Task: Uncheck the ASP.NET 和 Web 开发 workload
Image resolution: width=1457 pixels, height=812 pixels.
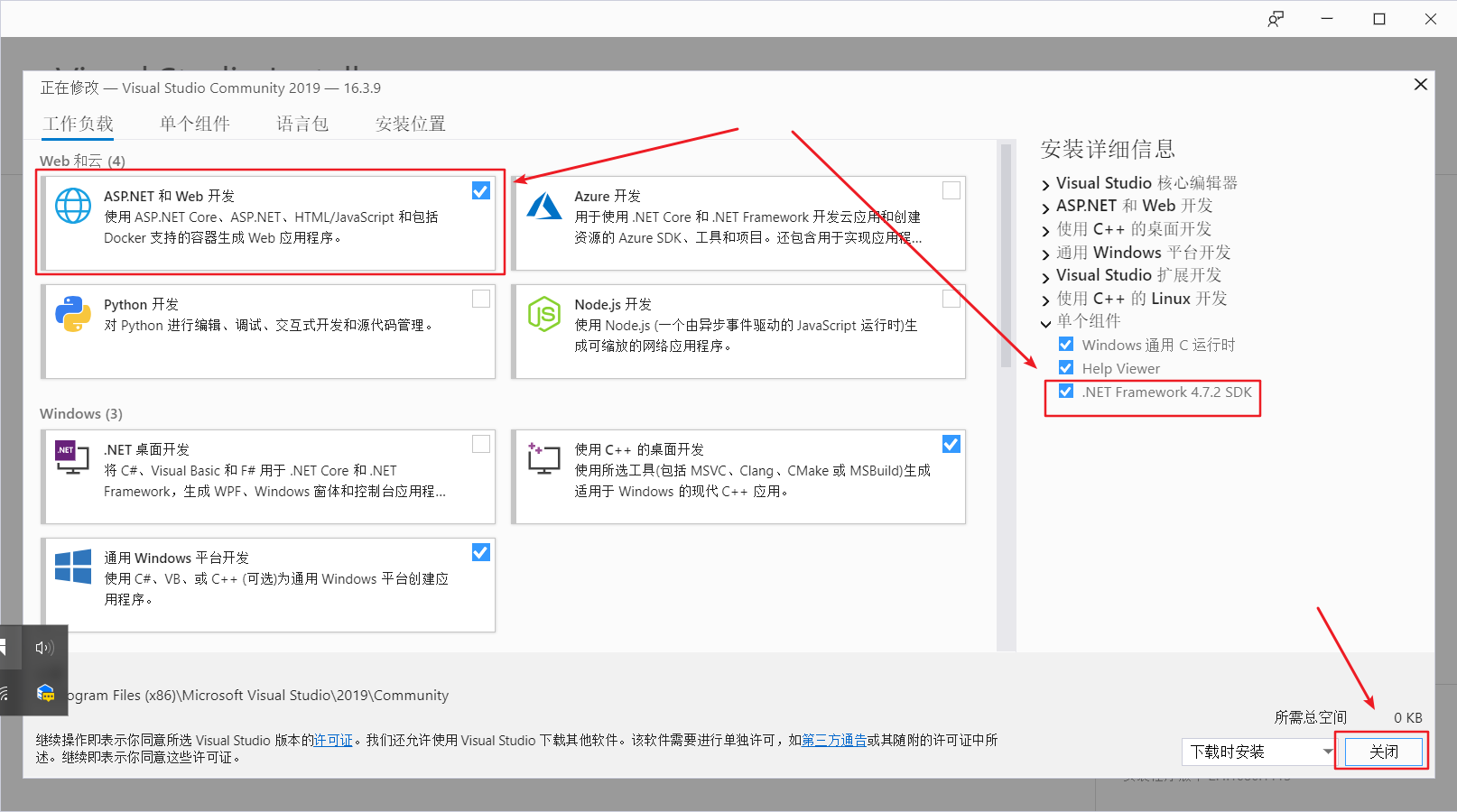Action: (481, 190)
